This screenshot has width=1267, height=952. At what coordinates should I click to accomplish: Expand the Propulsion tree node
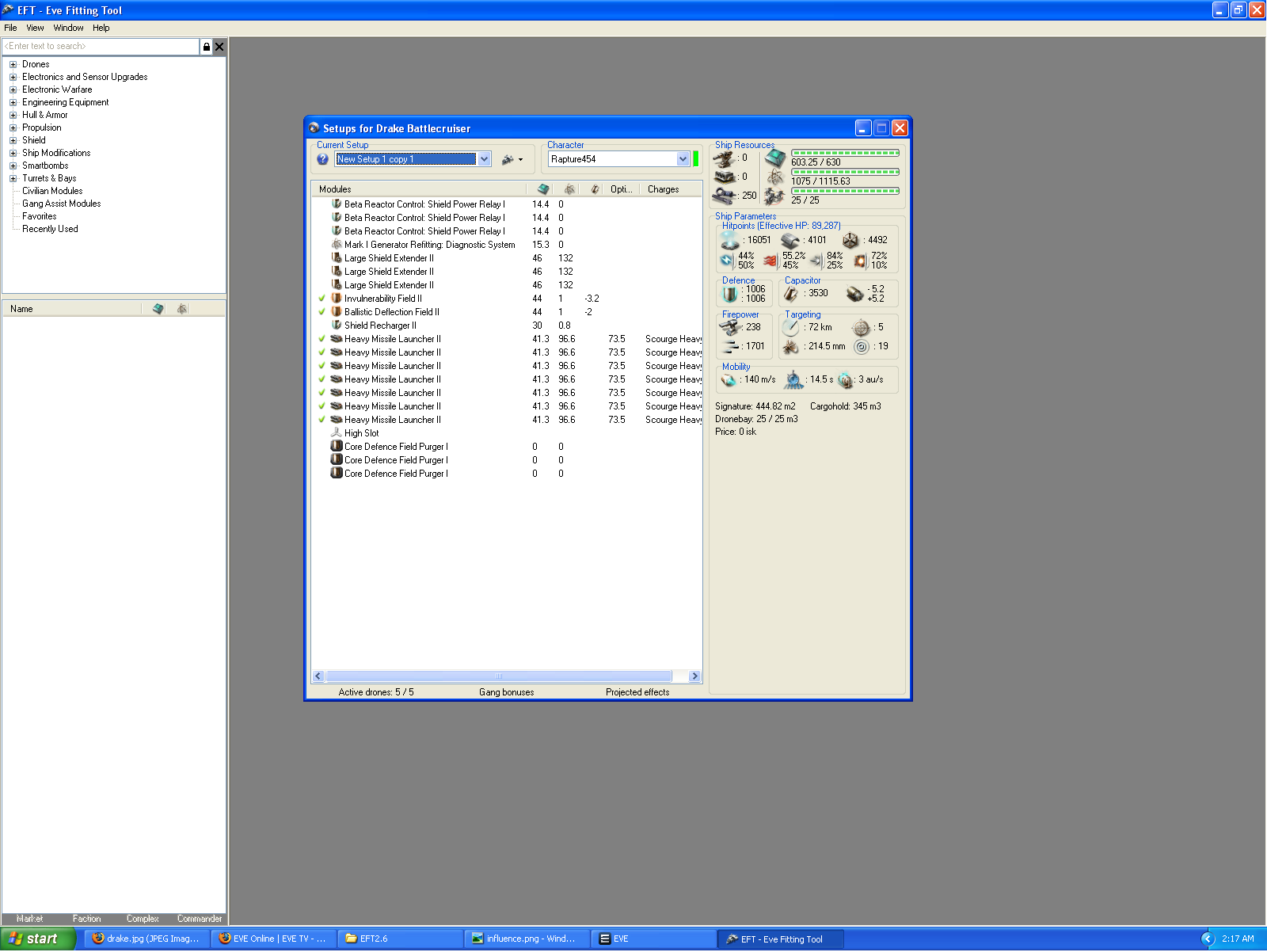point(13,128)
